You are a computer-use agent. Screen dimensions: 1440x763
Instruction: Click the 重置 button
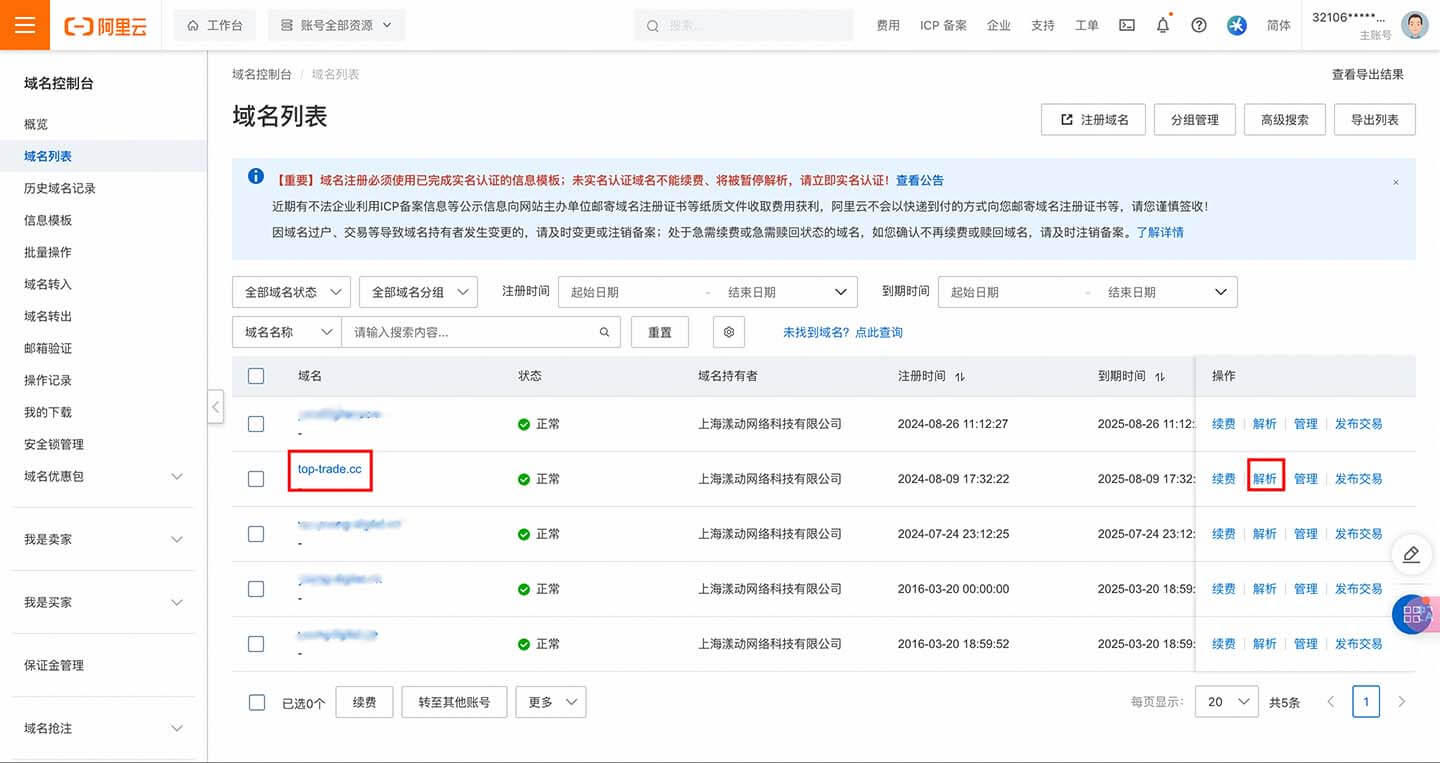660,332
